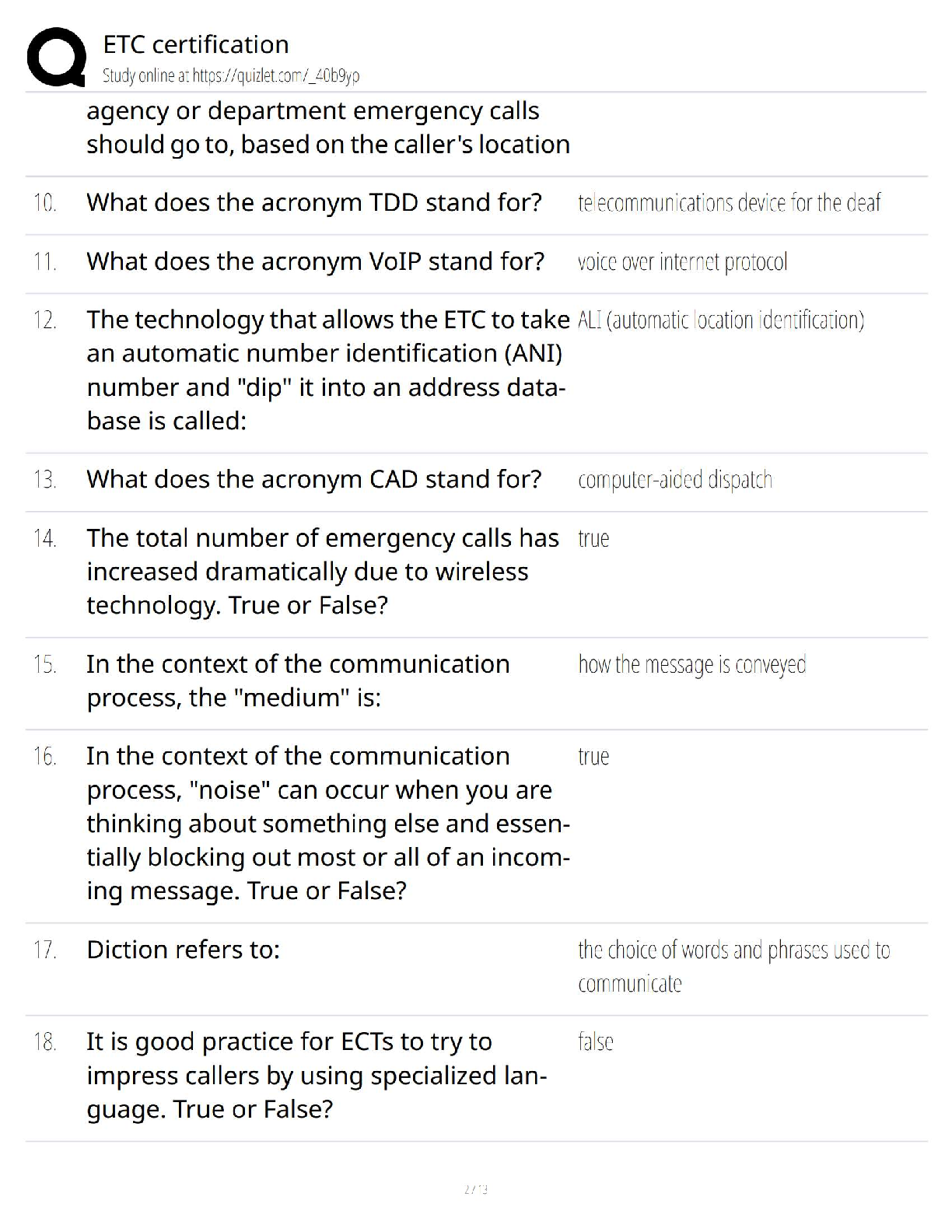This screenshot has width=952, height=1232.
Task: Click the Quizlet Q logo icon
Action: tap(56, 57)
